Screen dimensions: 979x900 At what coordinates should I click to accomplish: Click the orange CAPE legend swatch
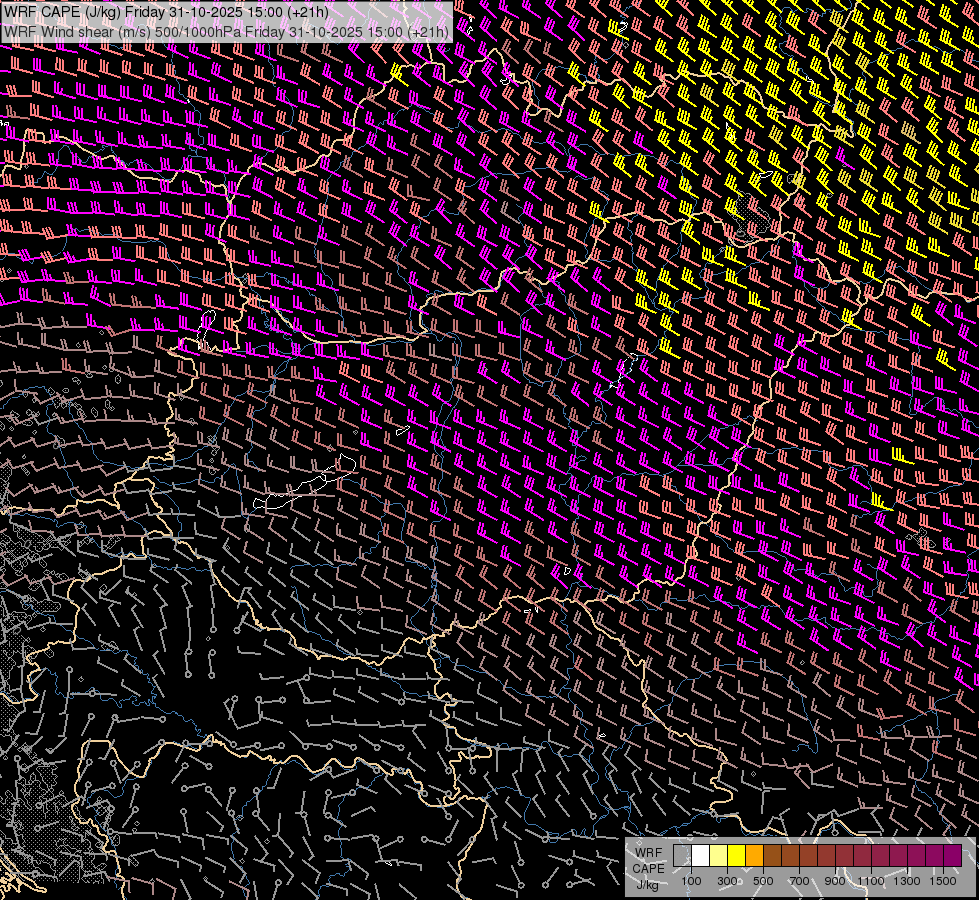(754, 856)
